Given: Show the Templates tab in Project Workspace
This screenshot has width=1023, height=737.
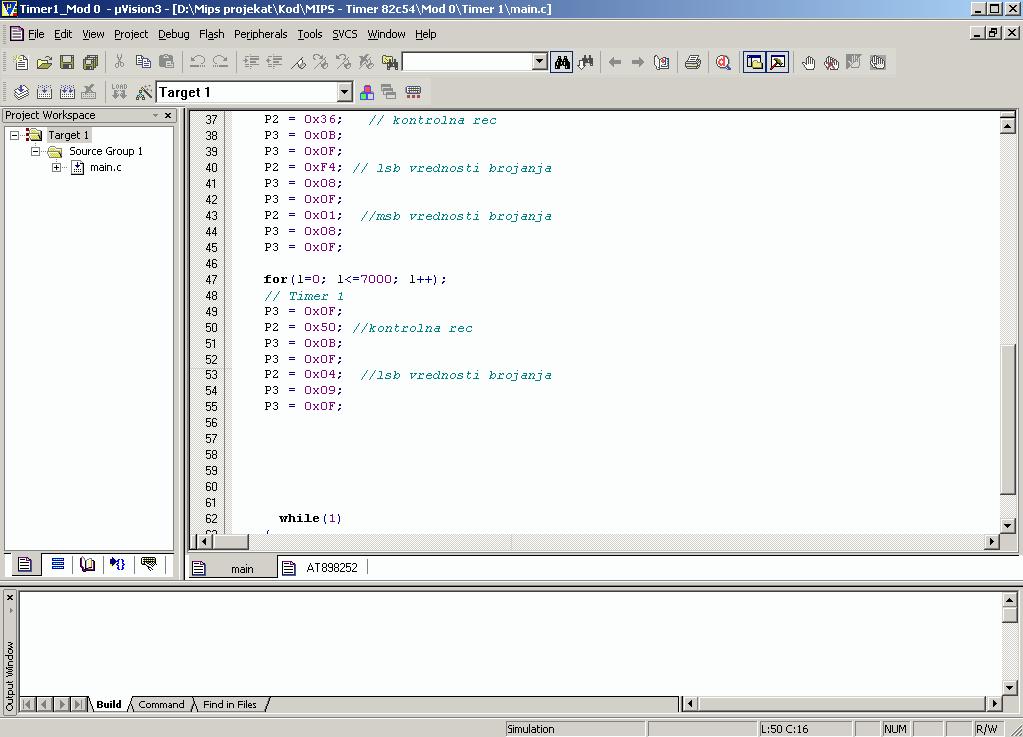Looking at the screenshot, I should 149,564.
